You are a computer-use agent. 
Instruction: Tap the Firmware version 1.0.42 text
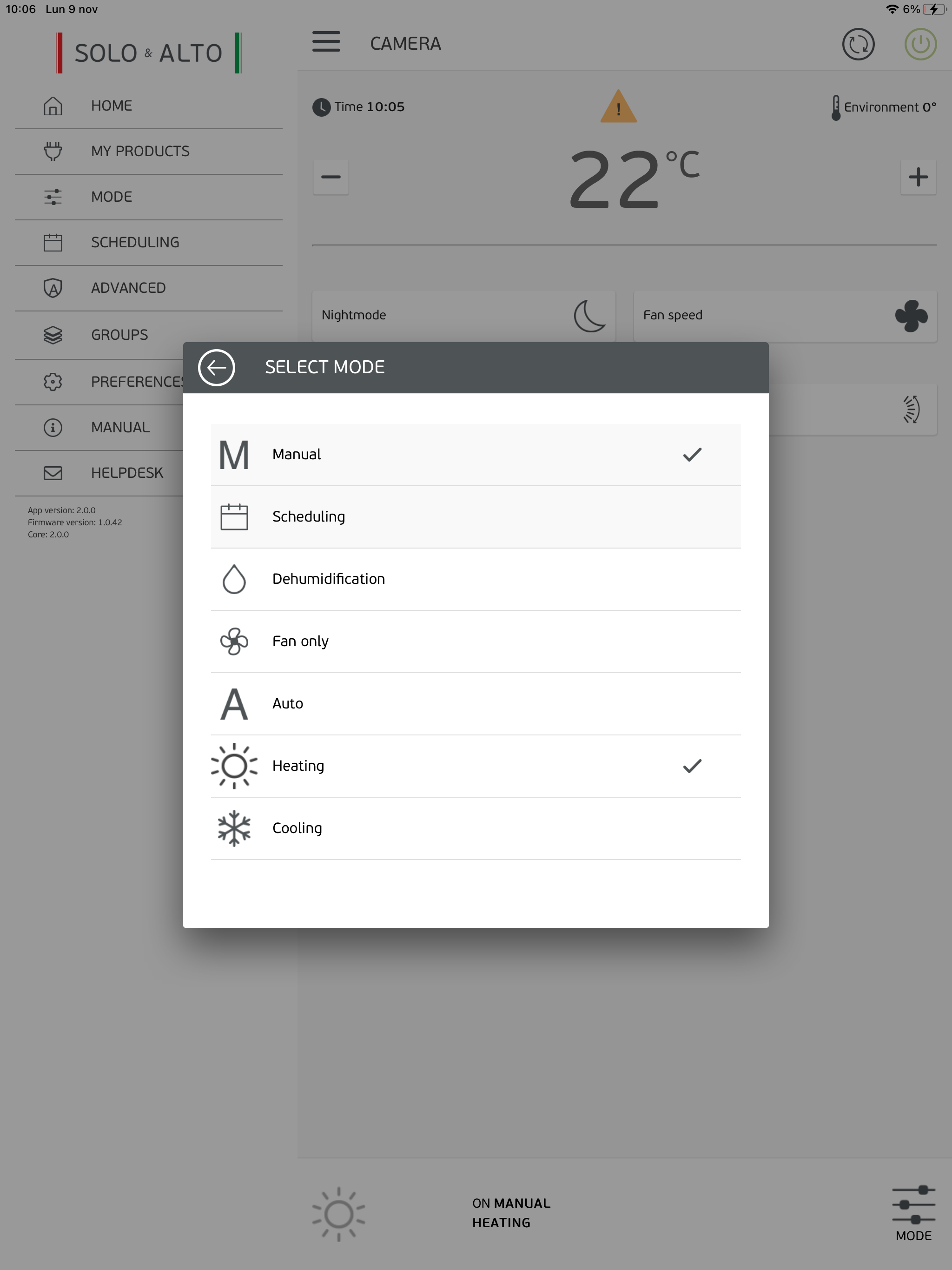point(75,523)
